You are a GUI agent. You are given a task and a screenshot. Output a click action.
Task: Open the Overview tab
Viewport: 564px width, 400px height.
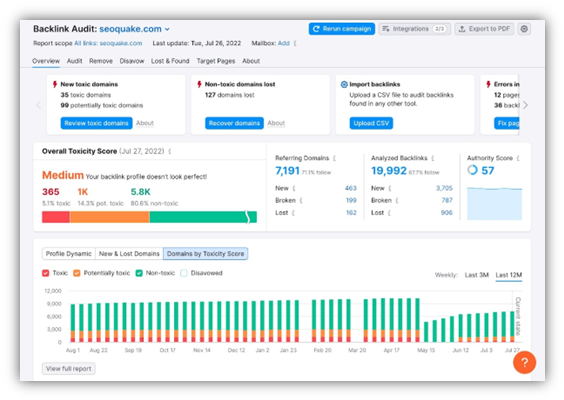(46, 61)
